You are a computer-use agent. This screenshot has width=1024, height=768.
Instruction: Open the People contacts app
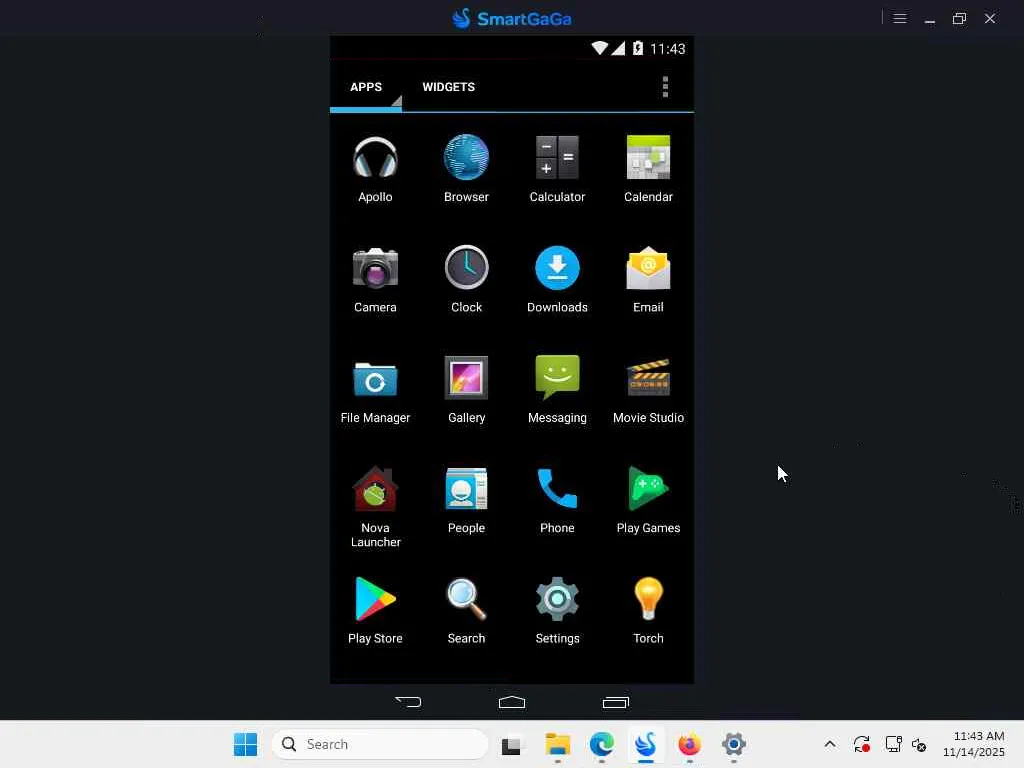coord(466,500)
